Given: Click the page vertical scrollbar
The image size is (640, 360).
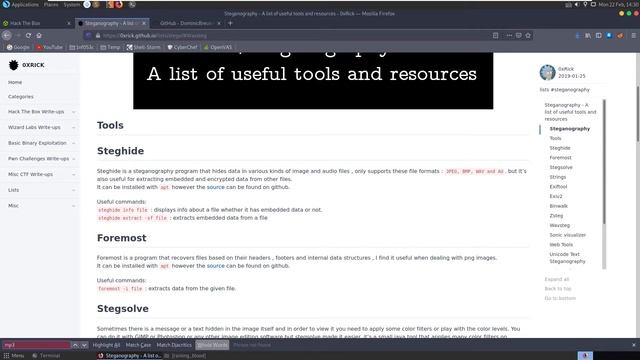Looking at the screenshot, I should (637, 114).
